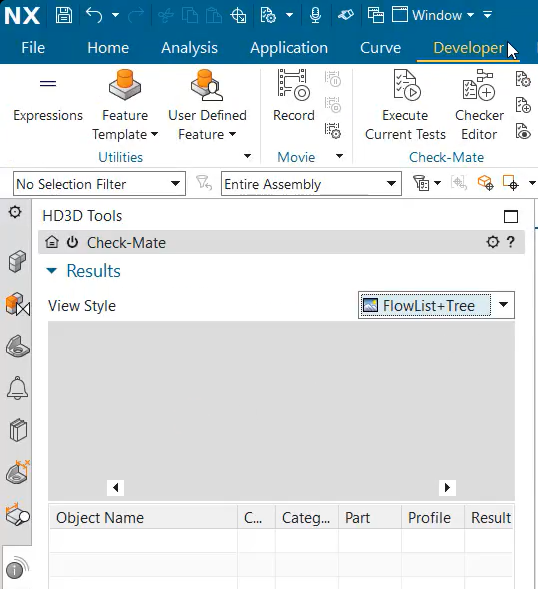Click the microphone voice command icon
Screen dimensions: 538x589
tap(316, 15)
